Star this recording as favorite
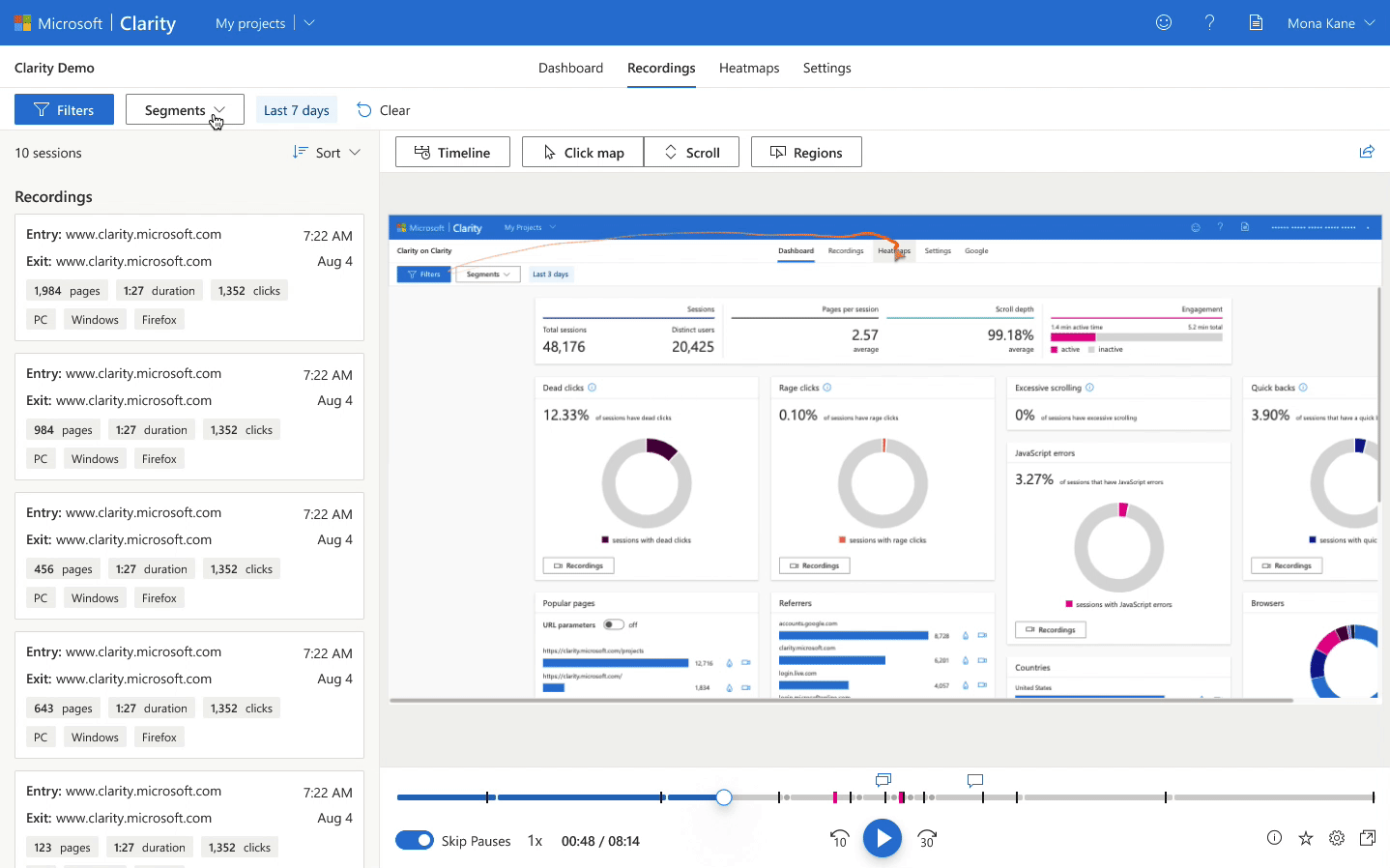Screen dimensions: 1390x868 [1305, 839]
